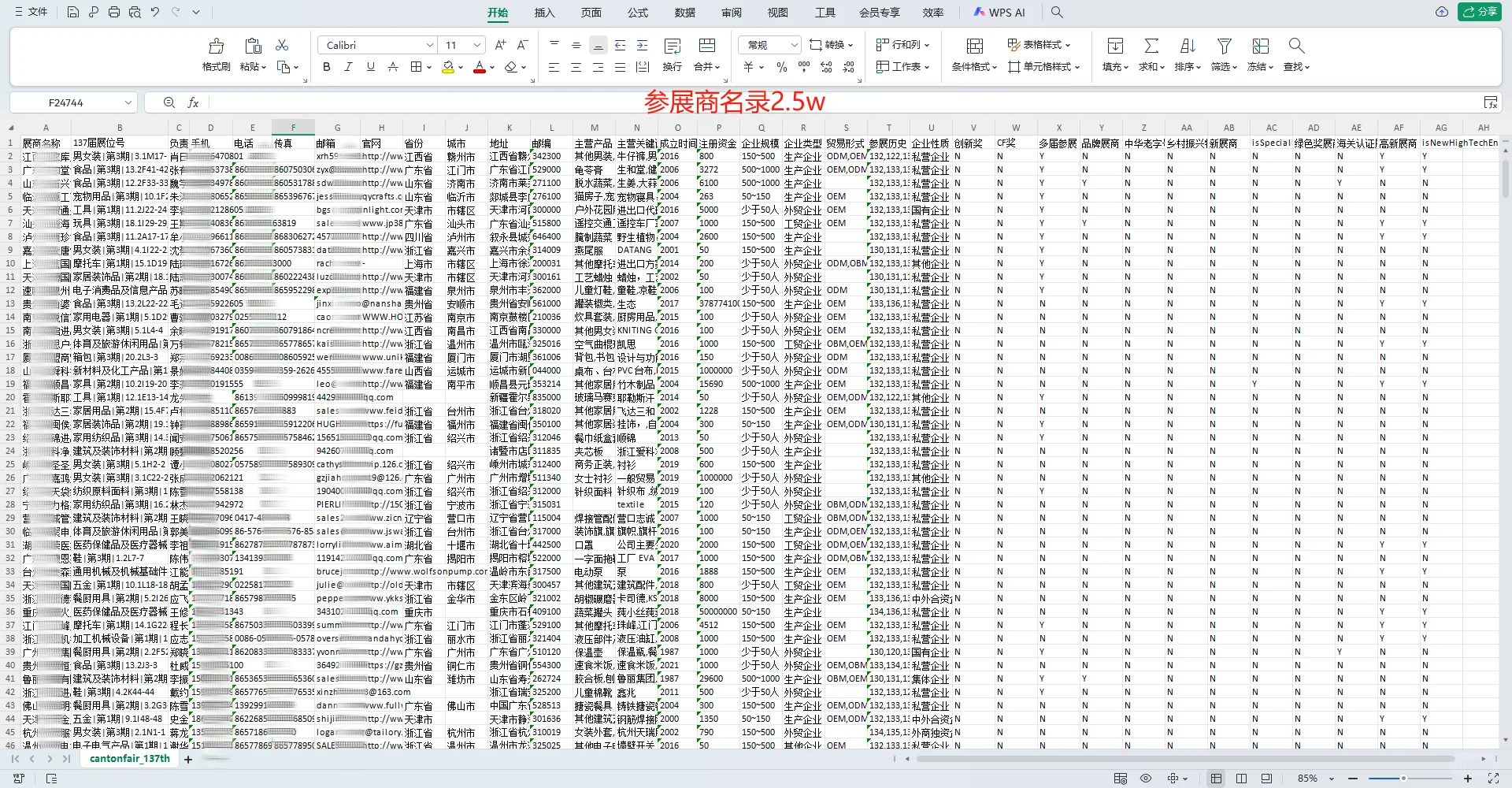Click the red font color swatch
The height and width of the screenshot is (788, 1512).
coord(480,67)
